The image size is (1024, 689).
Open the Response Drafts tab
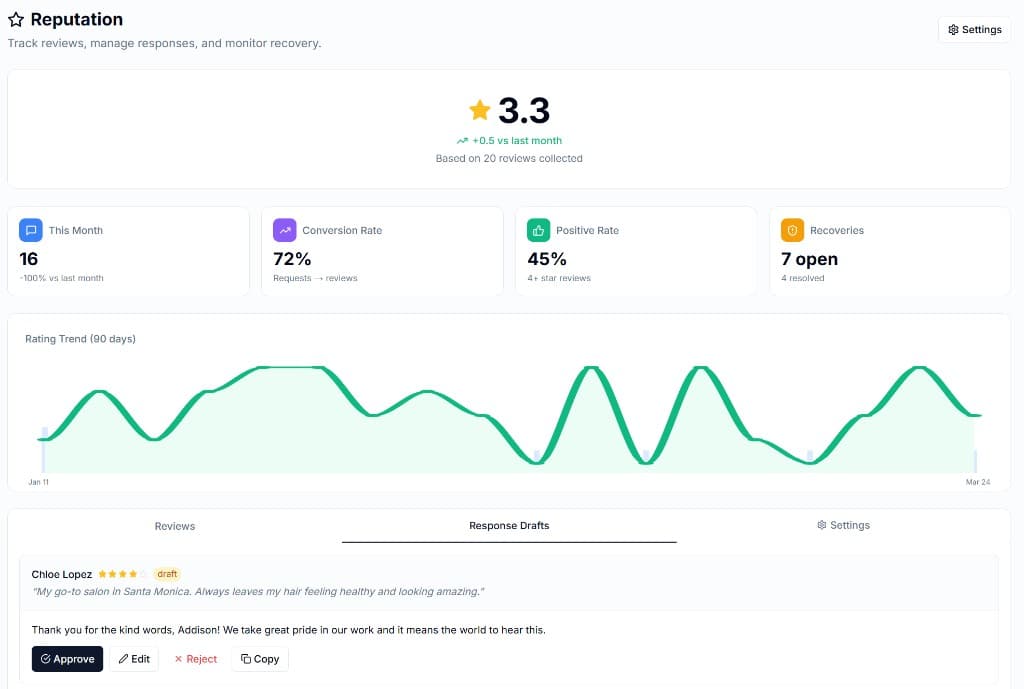(510, 525)
